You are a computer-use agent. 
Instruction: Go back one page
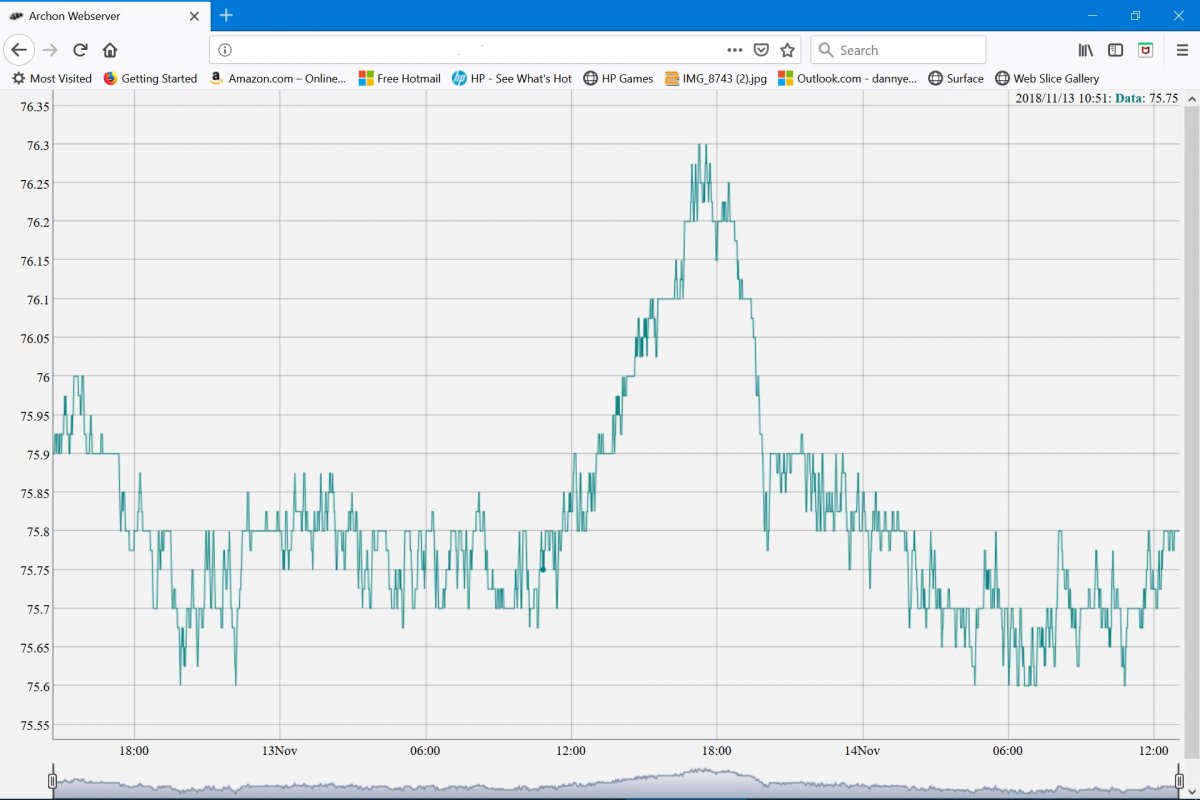pyautogui.click(x=19, y=50)
